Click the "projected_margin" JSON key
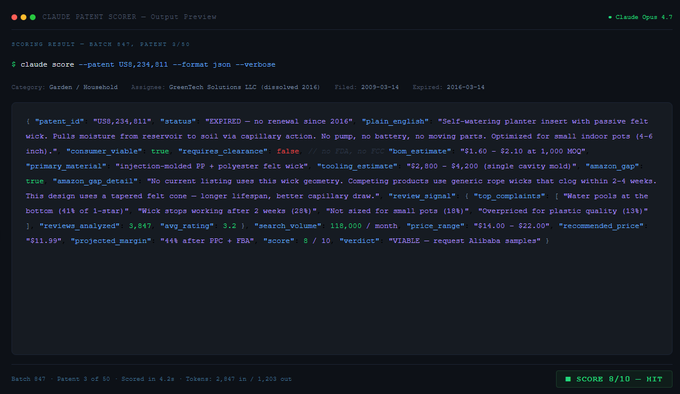The image size is (680, 394). click(111, 241)
